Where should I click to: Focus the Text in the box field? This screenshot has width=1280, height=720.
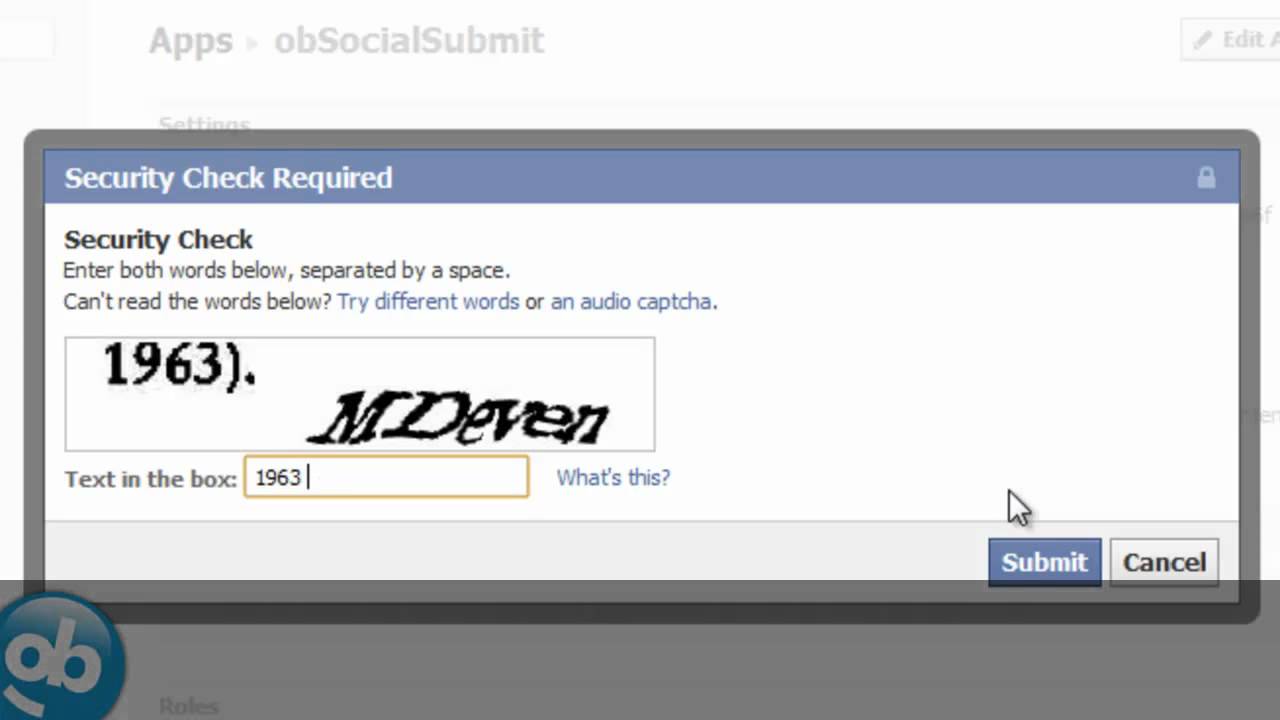click(386, 477)
